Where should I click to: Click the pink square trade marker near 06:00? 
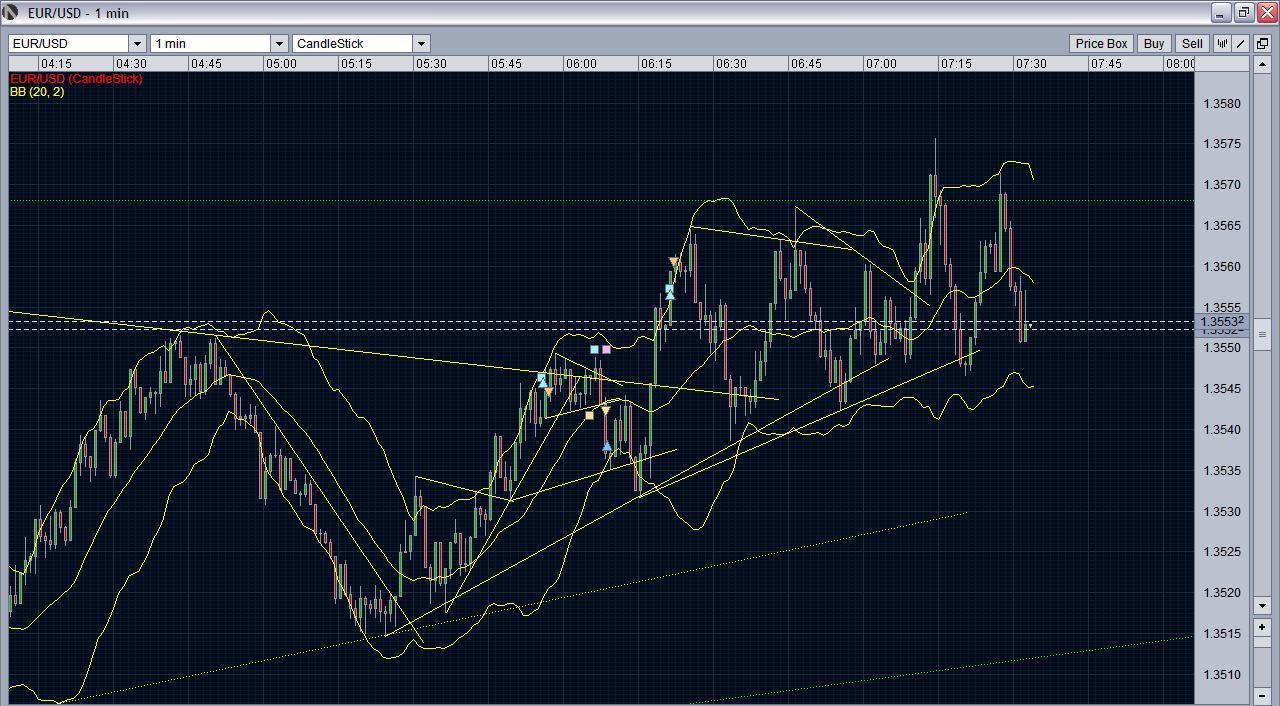pos(606,349)
